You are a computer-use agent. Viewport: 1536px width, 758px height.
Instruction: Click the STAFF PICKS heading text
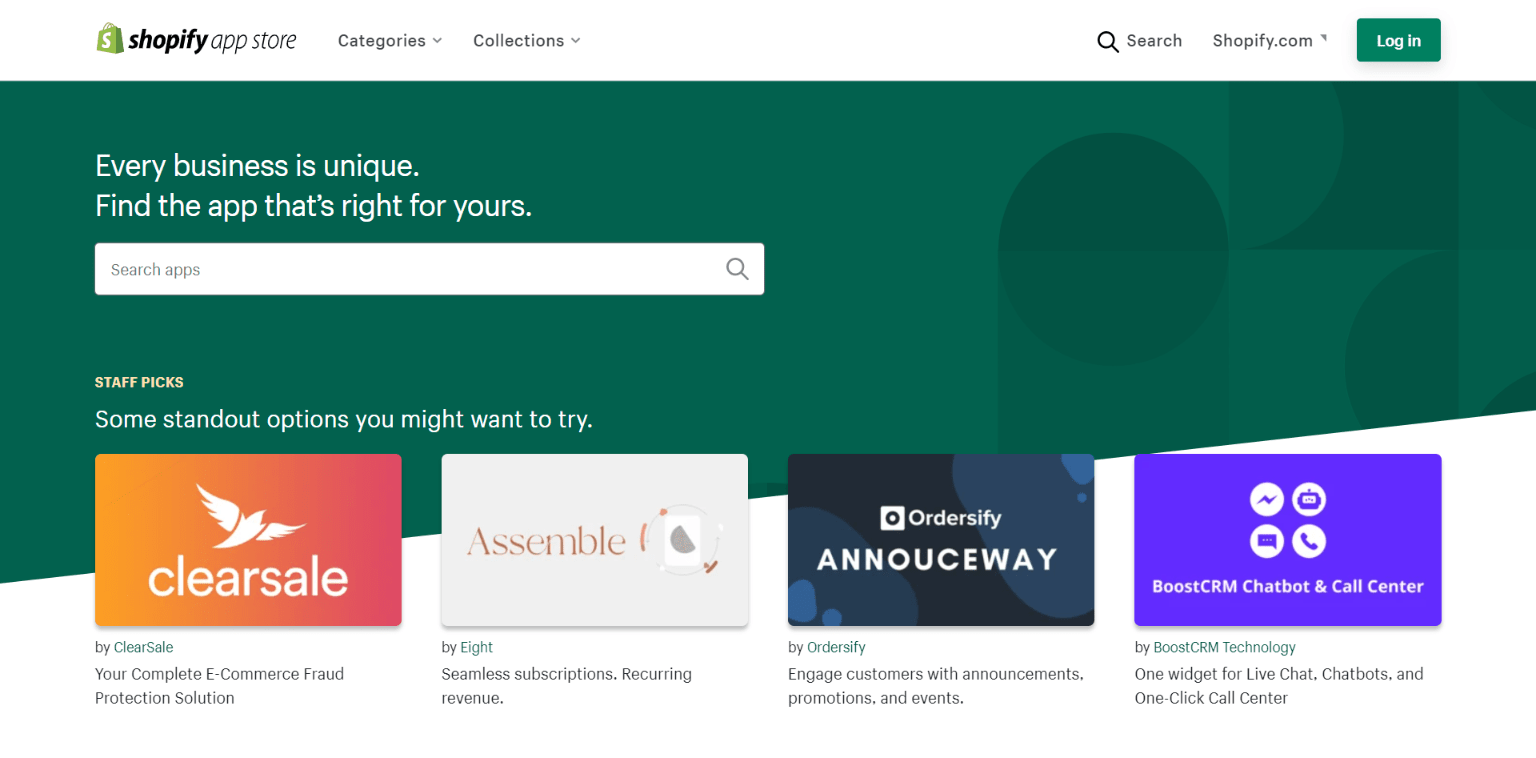pyautogui.click(x=139, y=382)
